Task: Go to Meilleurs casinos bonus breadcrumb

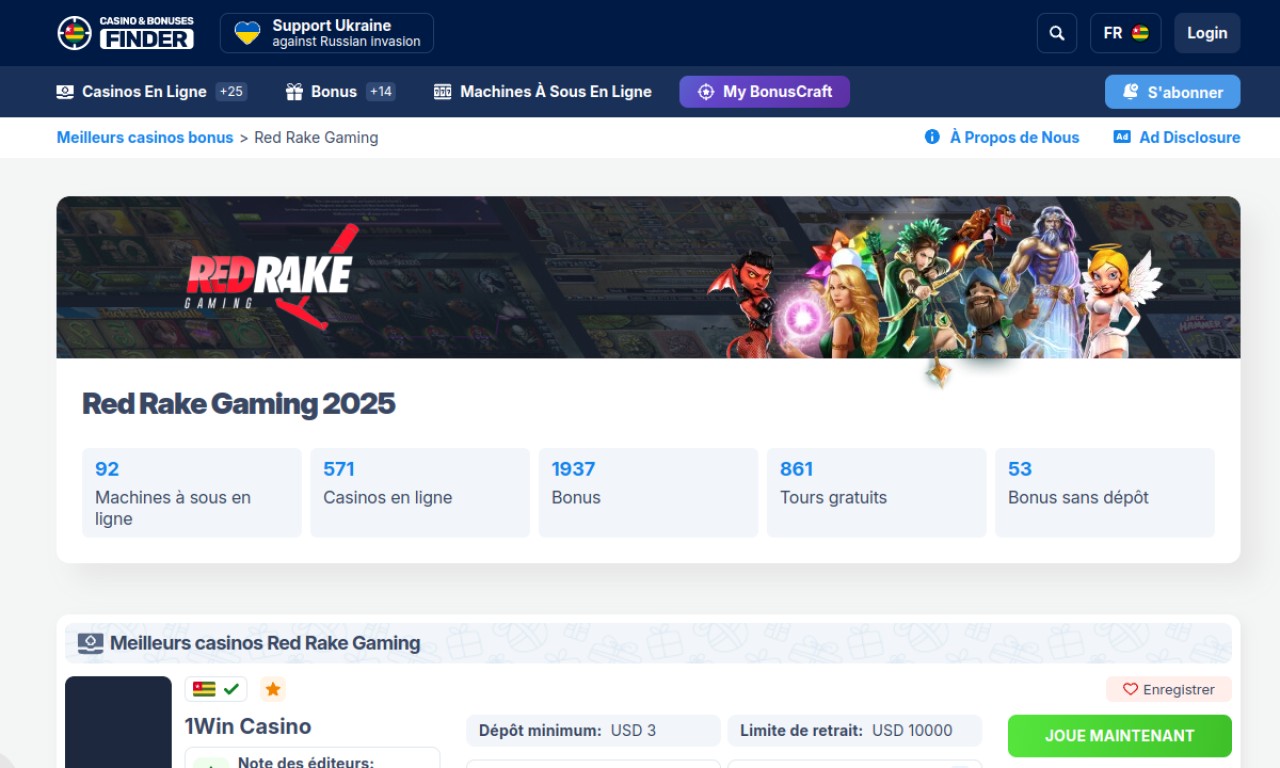Action: point(145,138)
